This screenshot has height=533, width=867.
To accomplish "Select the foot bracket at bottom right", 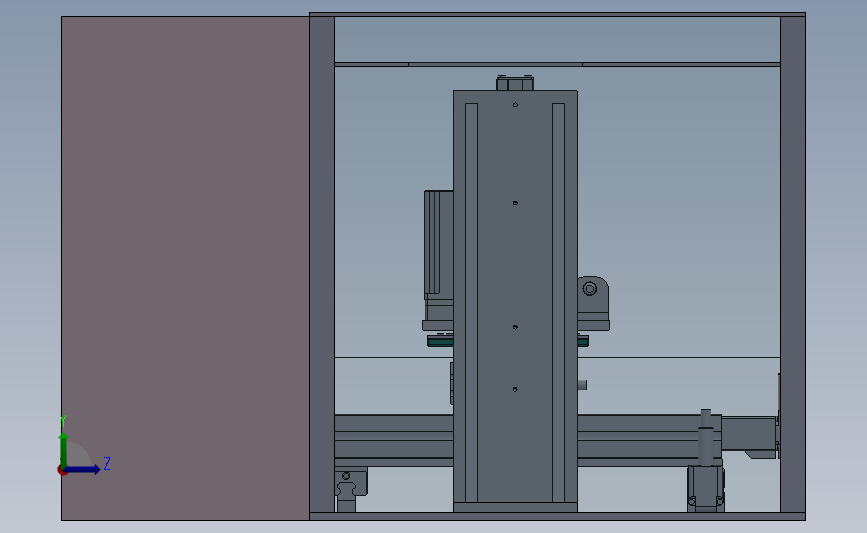I will coord(706,489).
